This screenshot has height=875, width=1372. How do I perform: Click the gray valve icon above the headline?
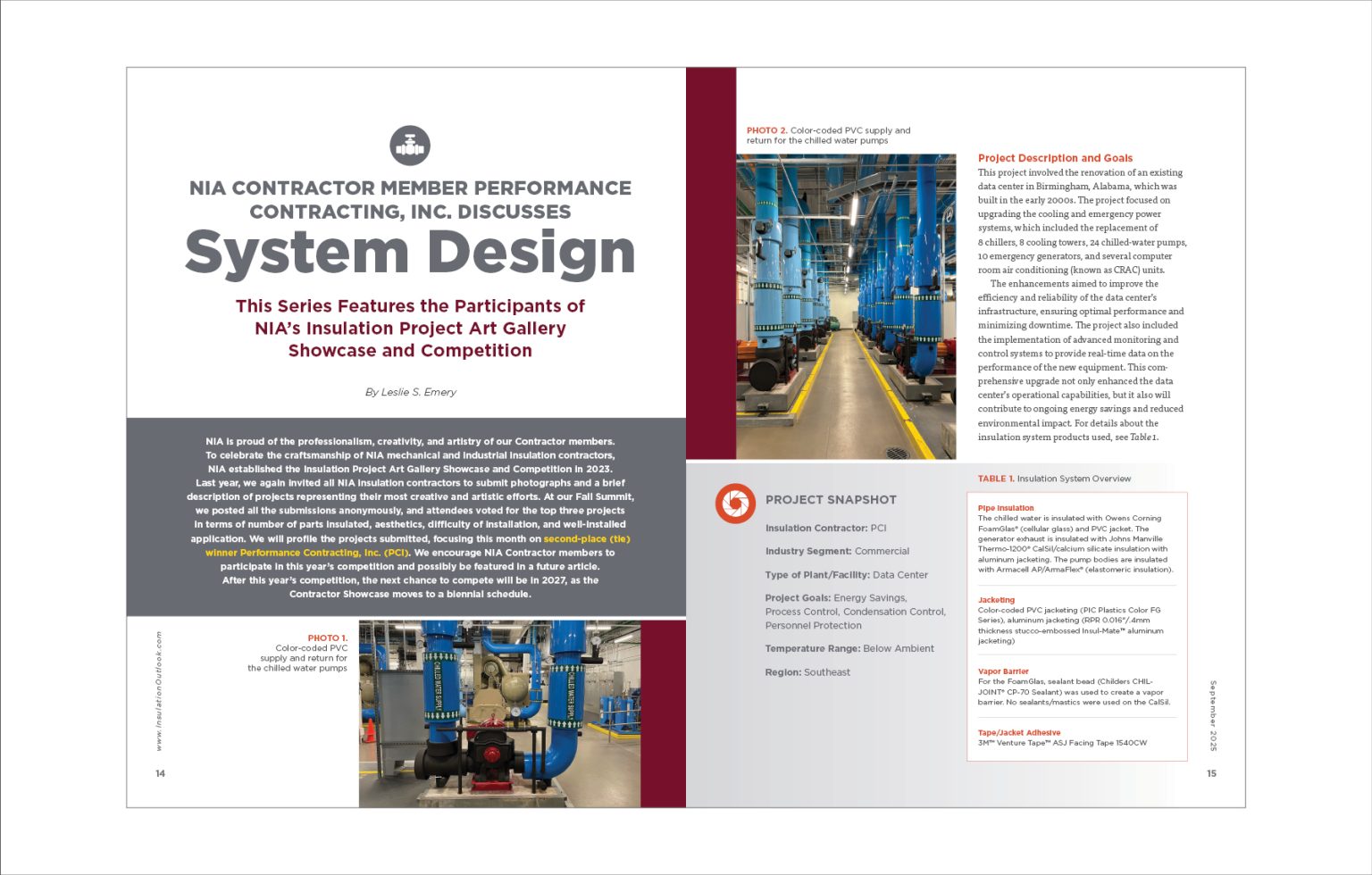coord(410,146)
